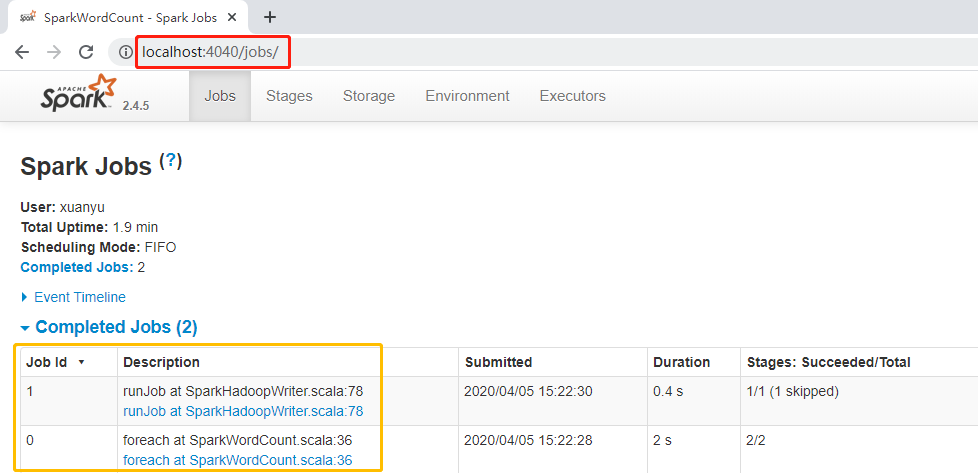Reload the page with refresh icon

[86, 52]
